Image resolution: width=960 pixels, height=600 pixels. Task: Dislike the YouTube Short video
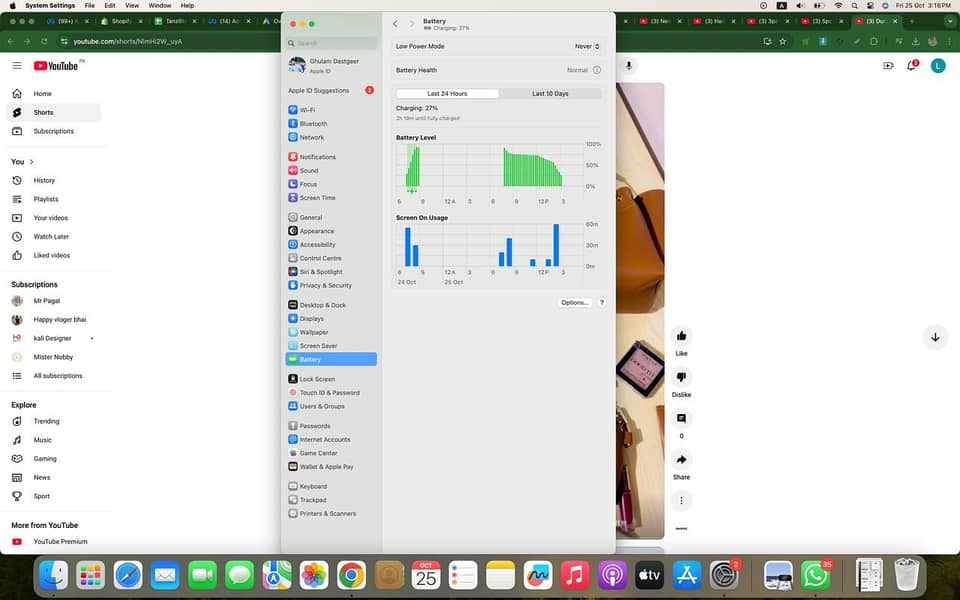pos(681,378)
